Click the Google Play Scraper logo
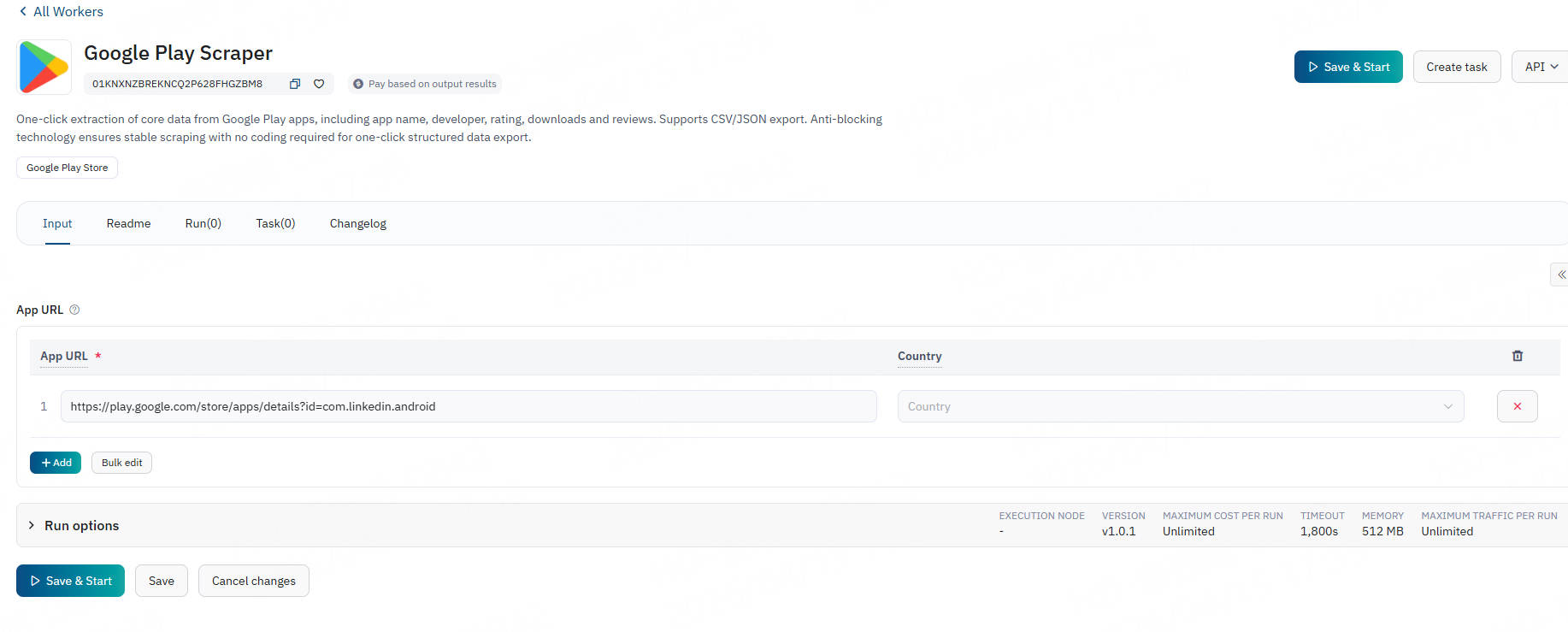 pyautogui.click(x=44, y=67)
